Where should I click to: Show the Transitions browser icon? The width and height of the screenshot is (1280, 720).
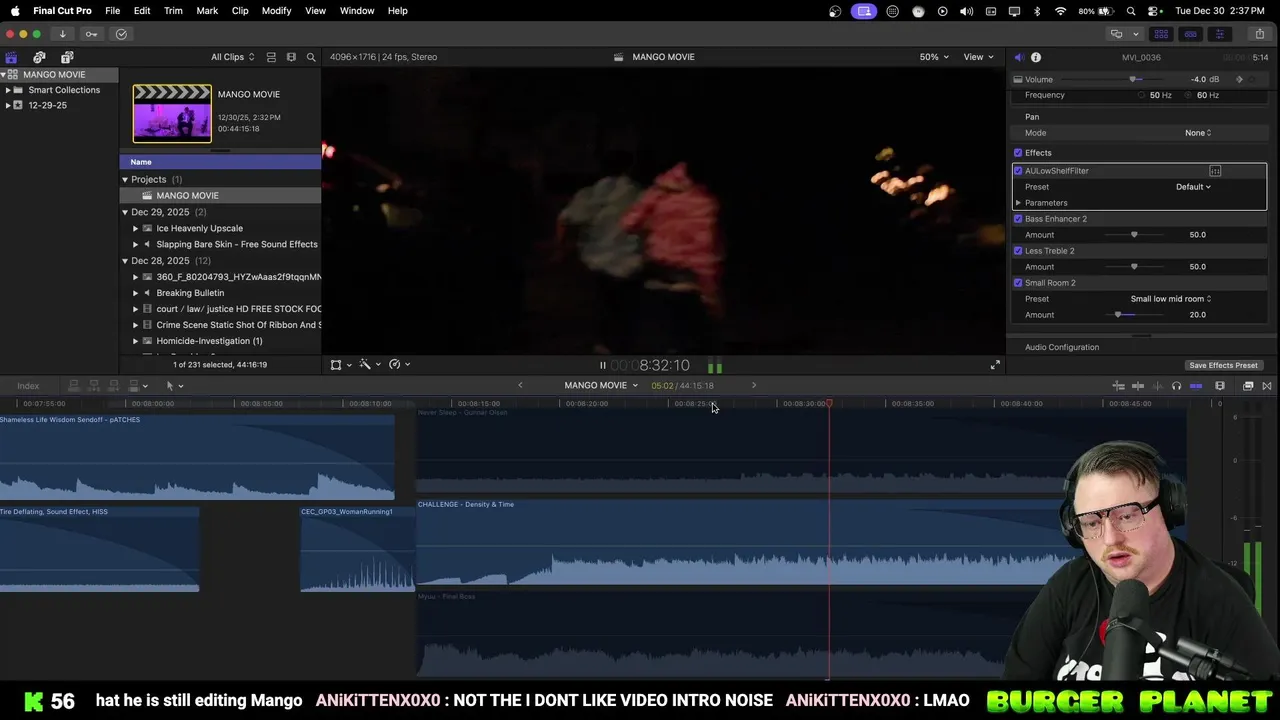click(1267, 386)
